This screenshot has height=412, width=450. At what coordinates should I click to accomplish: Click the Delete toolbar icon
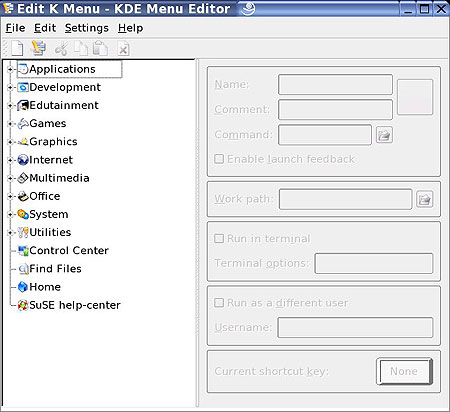click(x=123, y=49)
